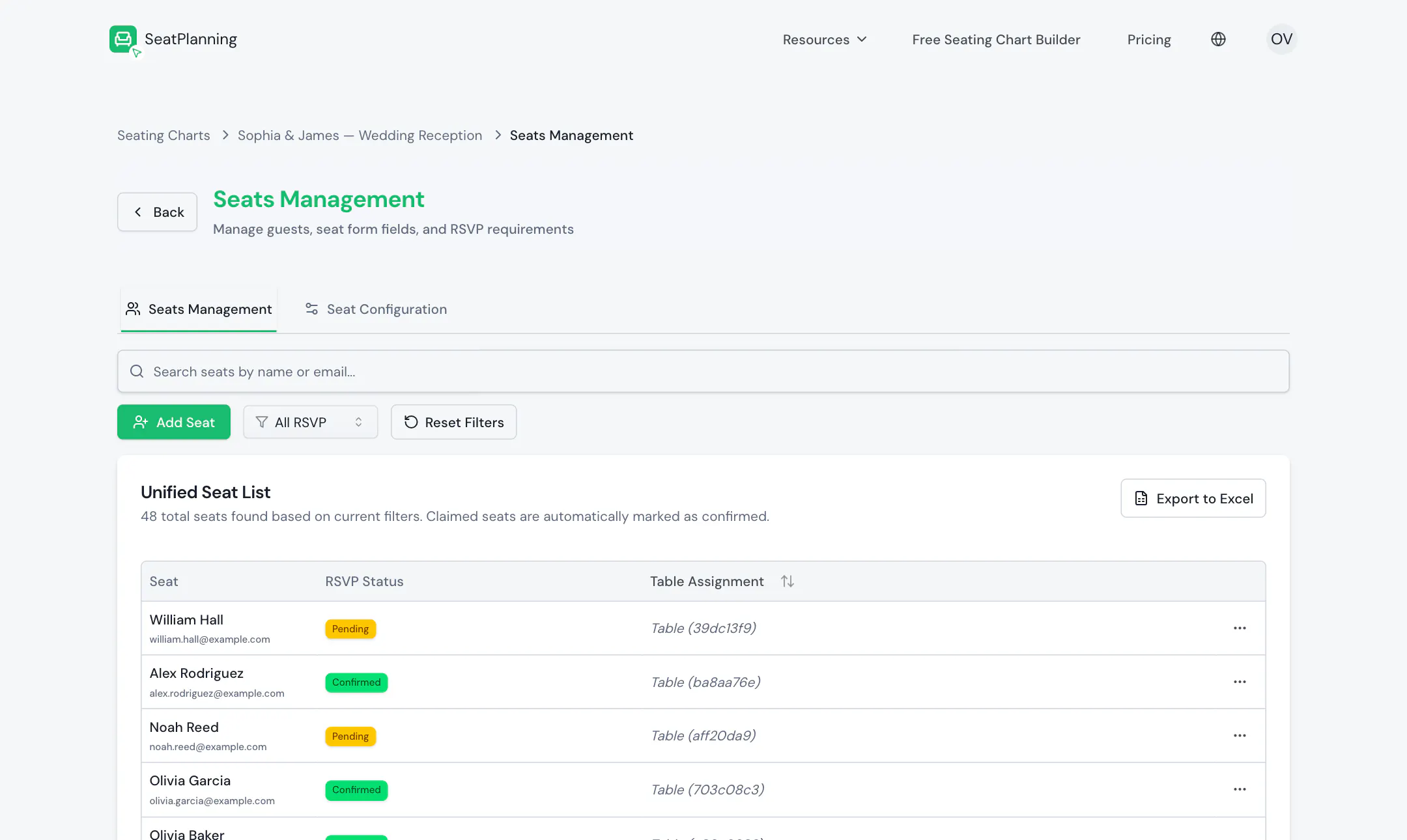
Task: Select the name Olivia Garcia
Action: [190, 781]
